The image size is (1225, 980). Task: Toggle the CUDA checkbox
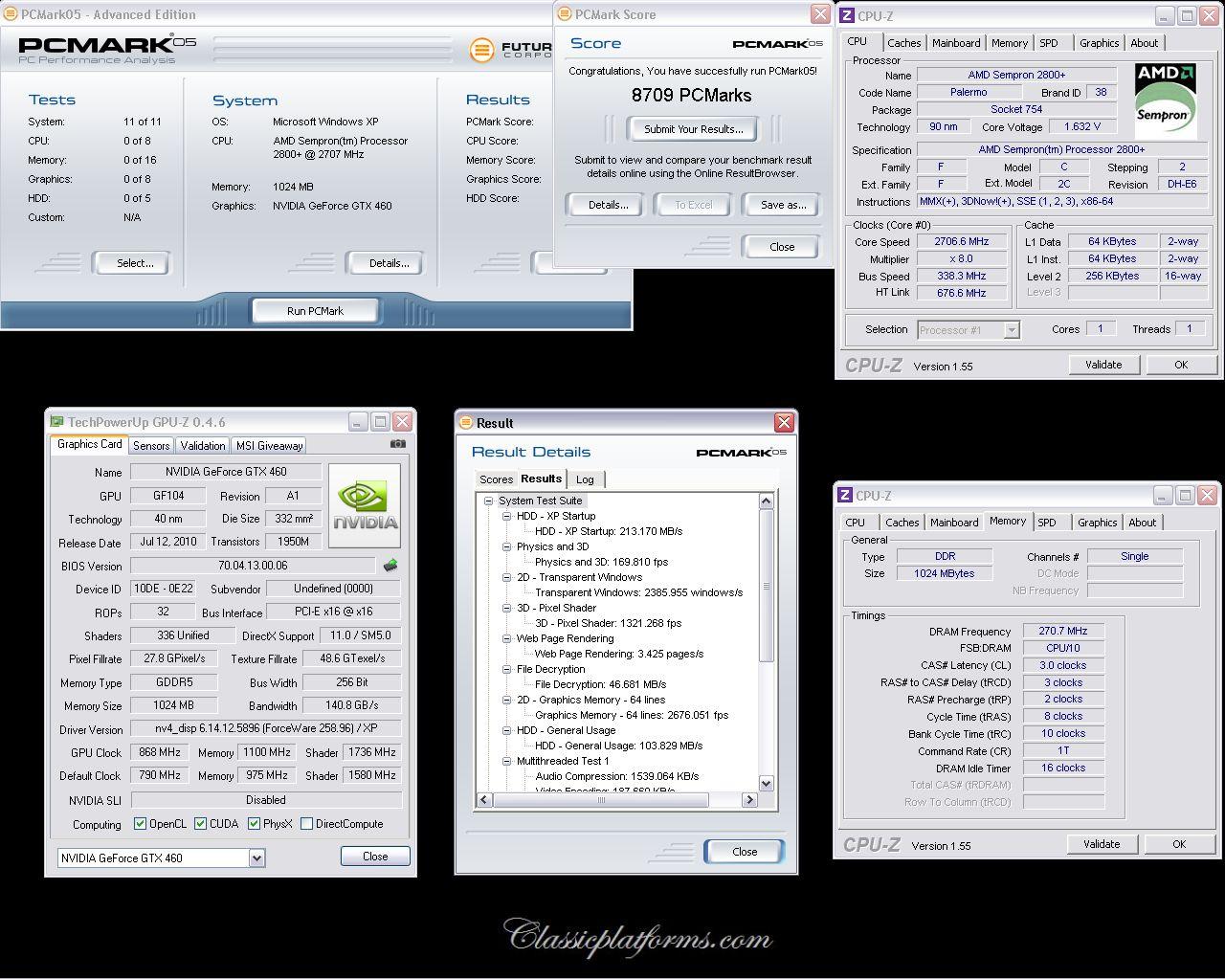click(200, 823)
